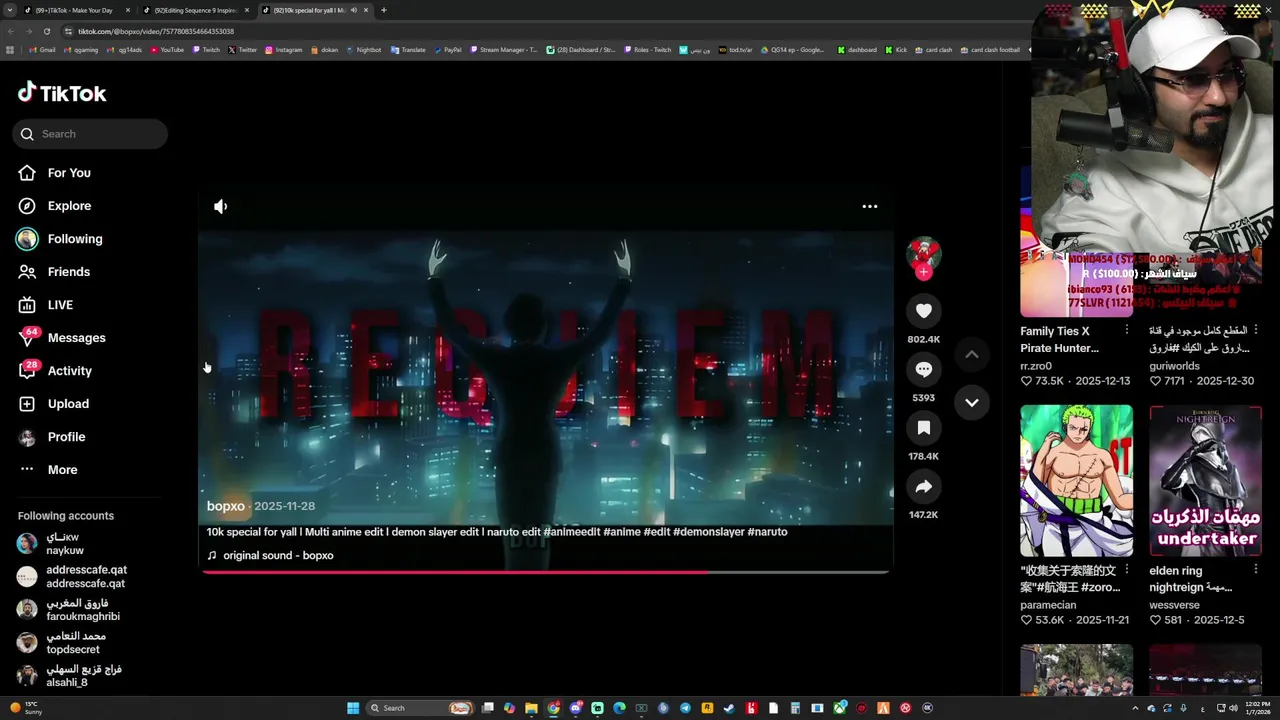Reload the page in browser
This screenshot has width=1280, height=720.
point(46,31)
